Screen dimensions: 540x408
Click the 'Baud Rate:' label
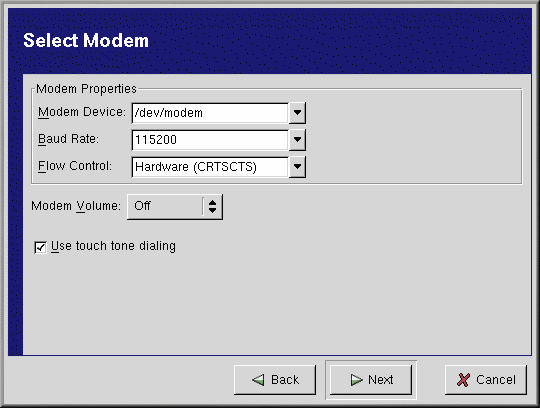pos(68,139)
